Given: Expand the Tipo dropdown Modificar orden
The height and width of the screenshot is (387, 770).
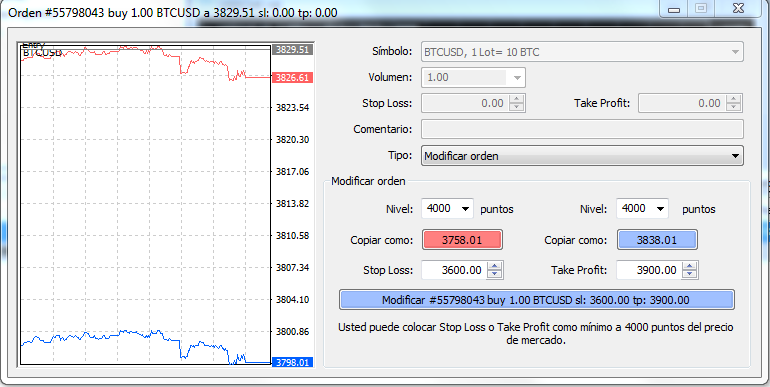Looking at the screenshot, I should click(x=582, y=156).
